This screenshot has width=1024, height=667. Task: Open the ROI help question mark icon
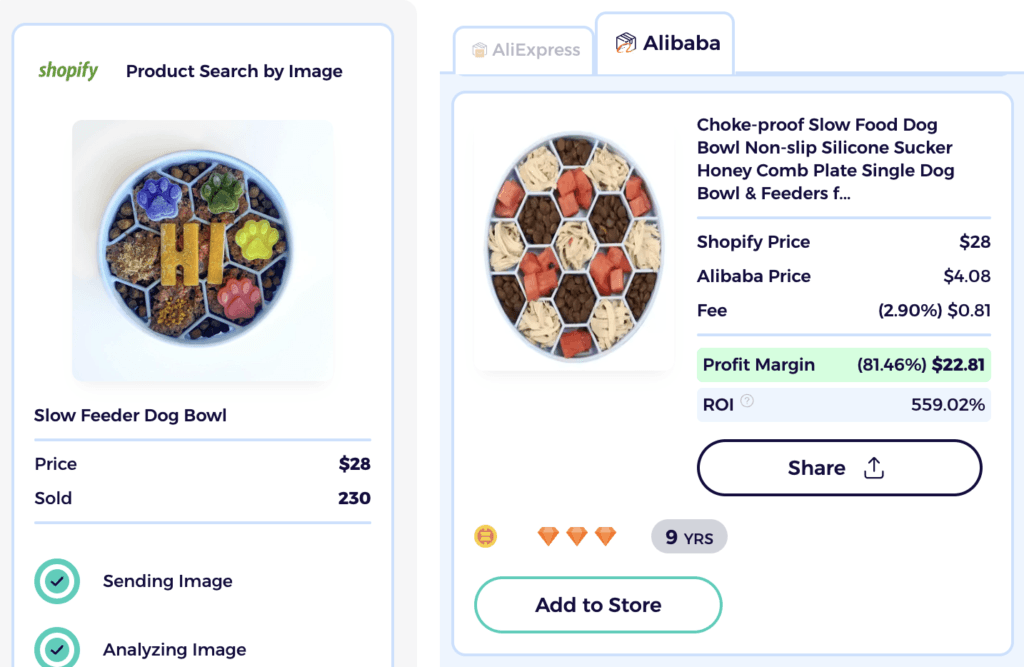pyautogui.click(x=747, y=401)
